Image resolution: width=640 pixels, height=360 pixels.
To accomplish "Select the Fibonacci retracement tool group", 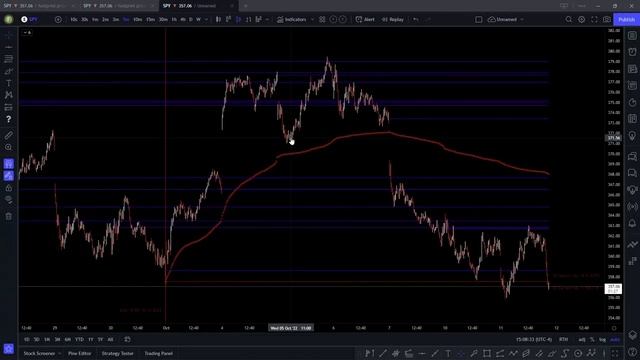I will click(9, 59).
